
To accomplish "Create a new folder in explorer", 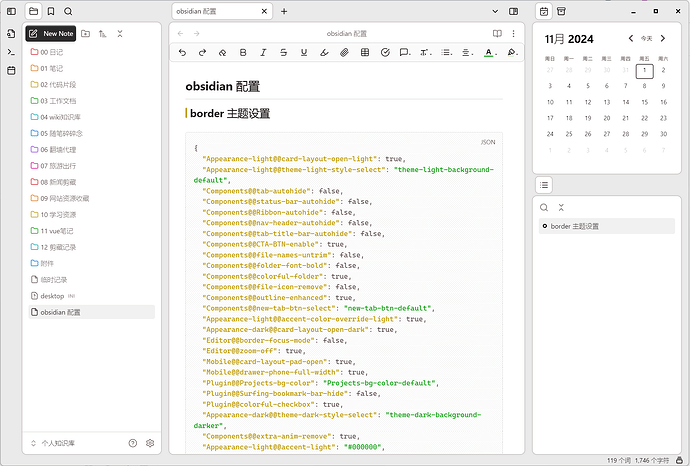I will point(86,33).
